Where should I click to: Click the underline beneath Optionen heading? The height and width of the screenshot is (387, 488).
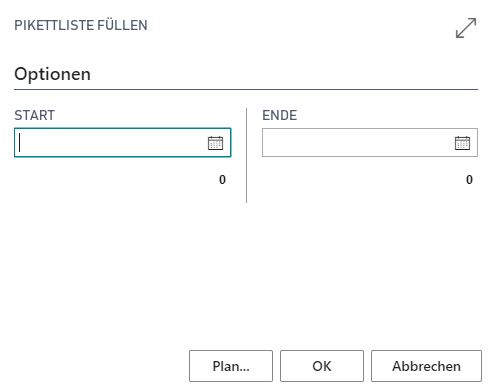point(246,89)
